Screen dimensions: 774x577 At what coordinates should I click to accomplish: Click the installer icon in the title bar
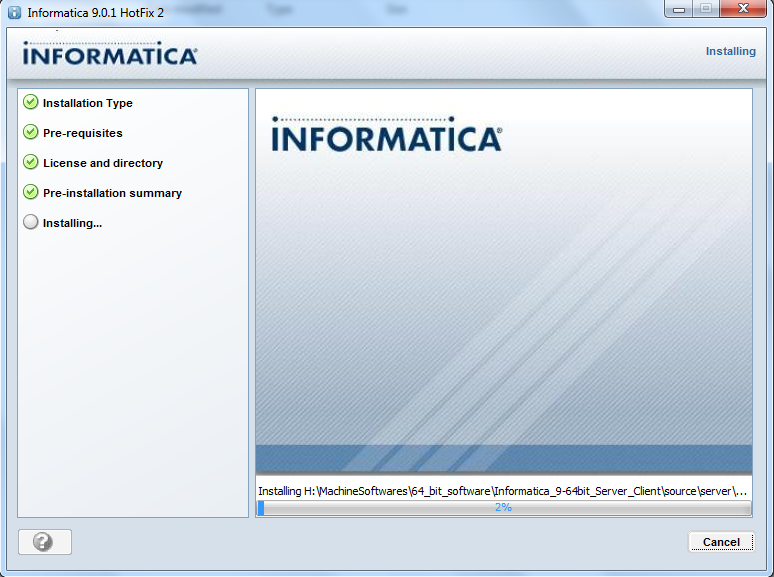point(14,12)
